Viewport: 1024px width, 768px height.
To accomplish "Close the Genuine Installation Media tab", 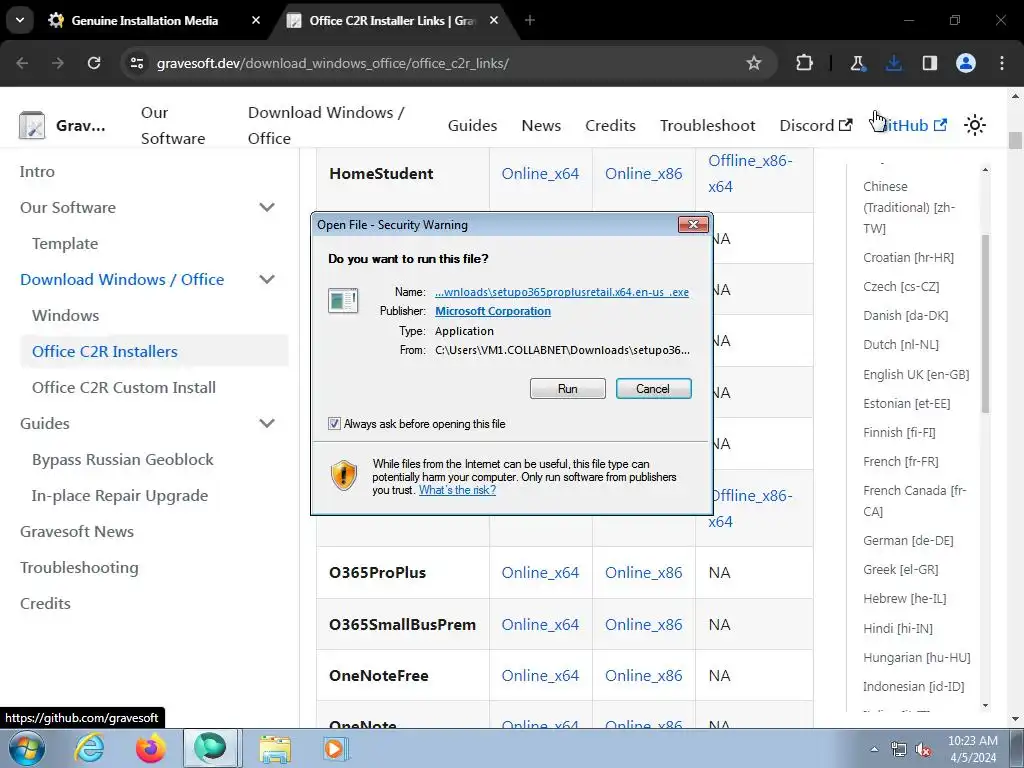I will 256,20.
